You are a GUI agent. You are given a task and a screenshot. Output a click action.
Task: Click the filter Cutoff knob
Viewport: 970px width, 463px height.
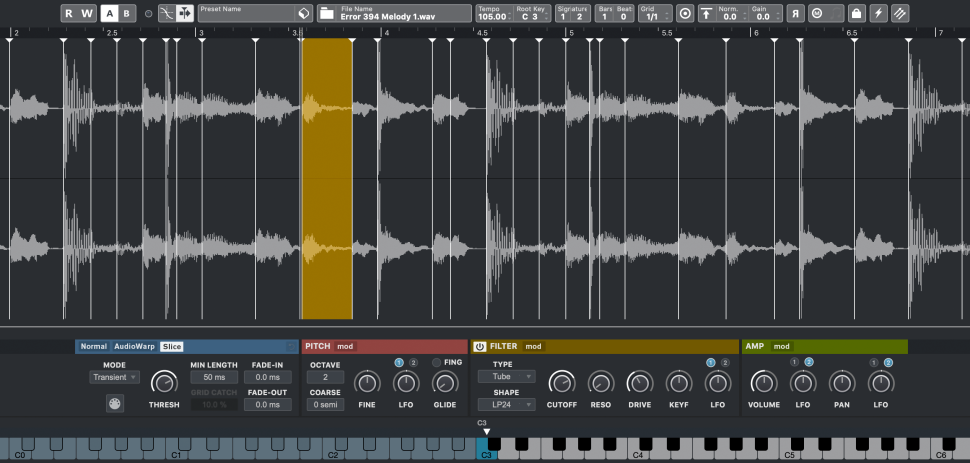(562, 381)
